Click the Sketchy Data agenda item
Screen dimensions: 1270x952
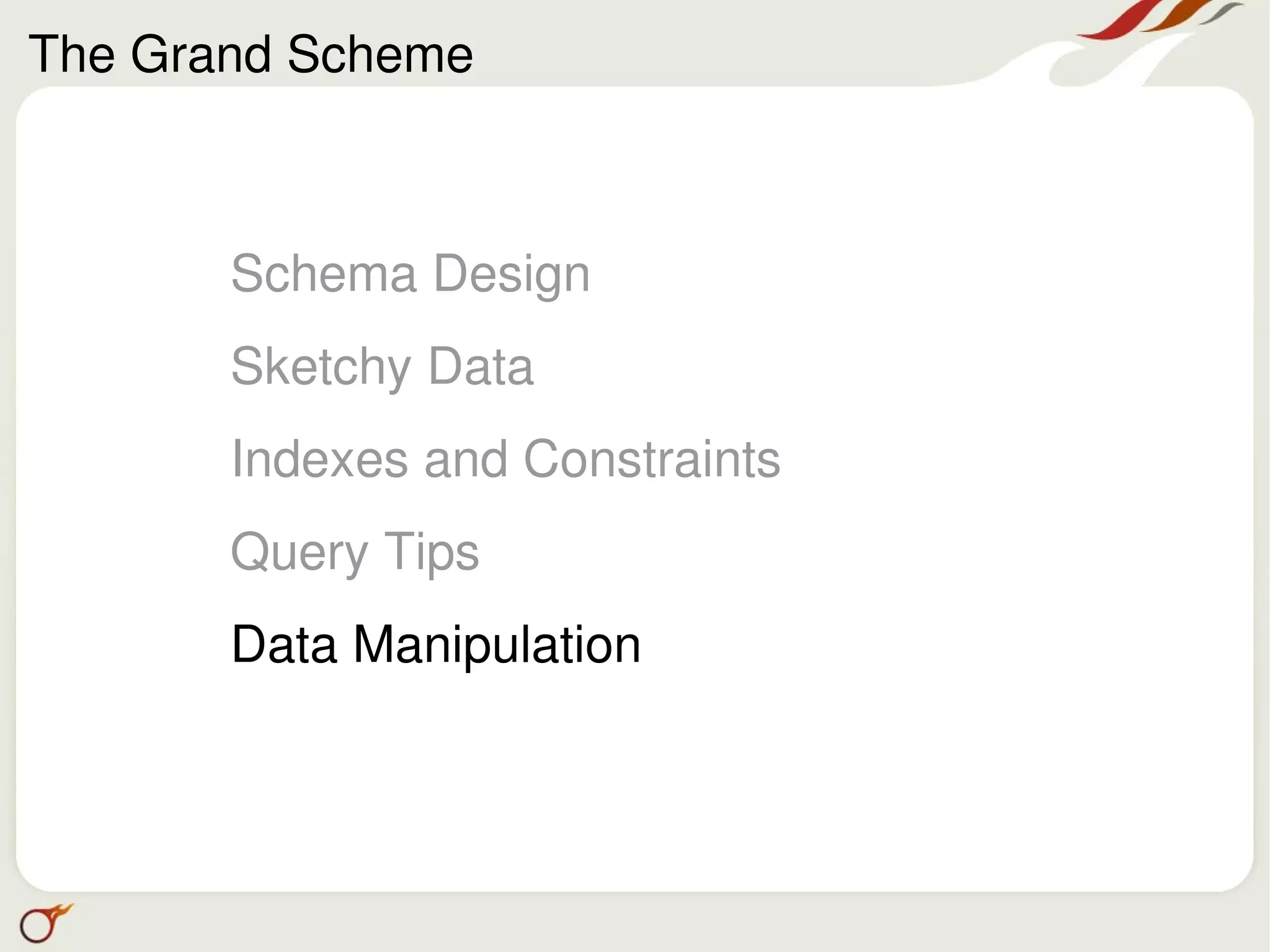pyautogui.click(x=381, y=367)
